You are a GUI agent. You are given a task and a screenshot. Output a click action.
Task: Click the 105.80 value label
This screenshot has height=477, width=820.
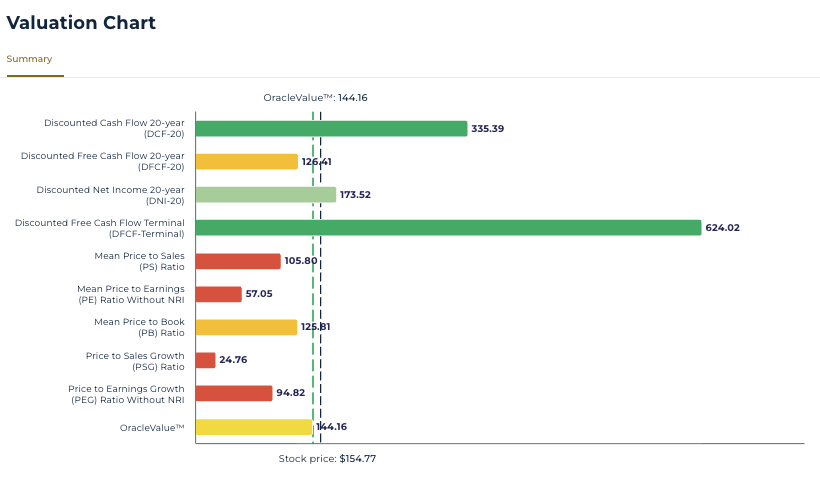point(301,260)
